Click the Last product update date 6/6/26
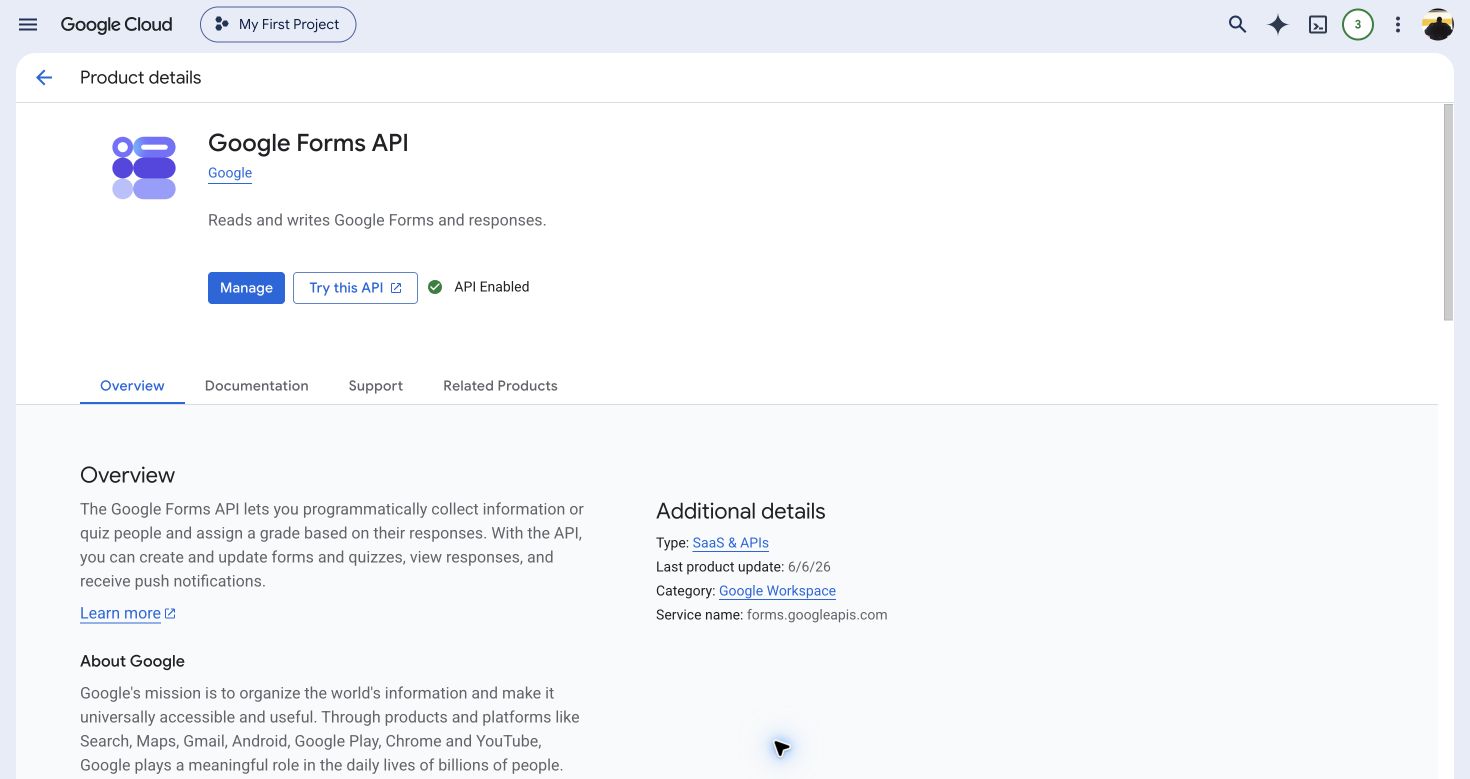 [809, 567]
